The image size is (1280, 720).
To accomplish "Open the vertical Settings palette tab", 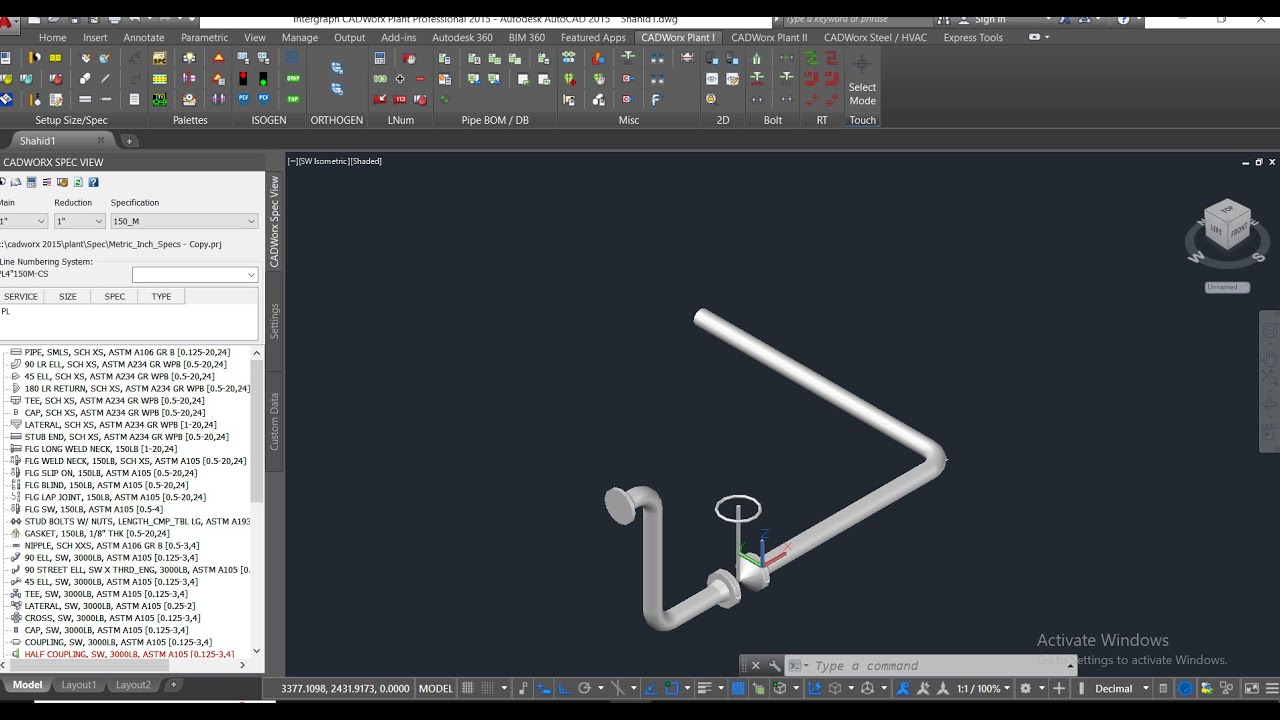I will 275,321.
